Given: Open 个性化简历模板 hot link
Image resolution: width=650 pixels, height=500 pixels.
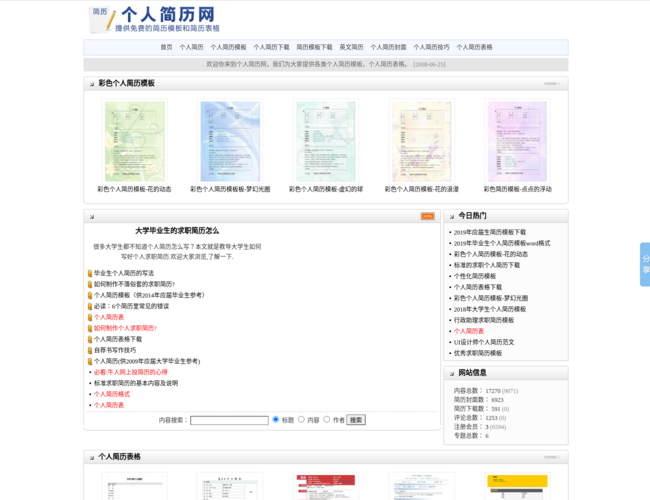Looking at the screenshot, I should pos(475,276).
